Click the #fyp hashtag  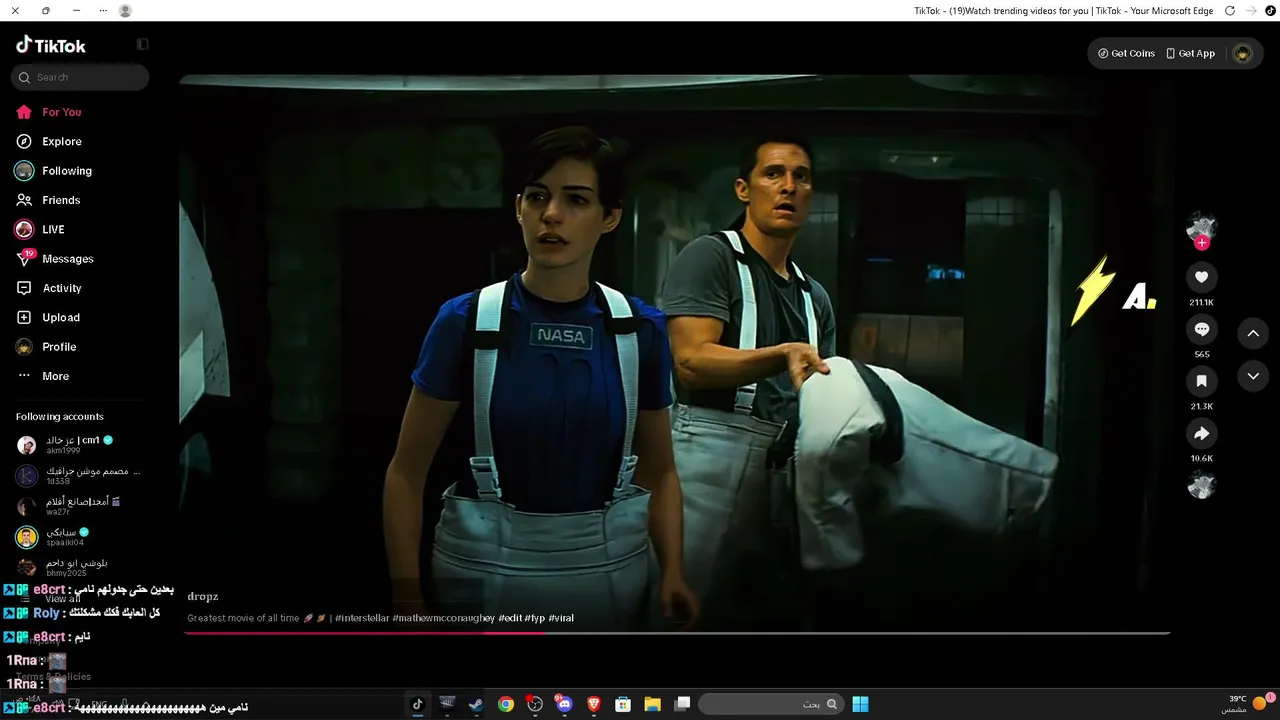535,618
